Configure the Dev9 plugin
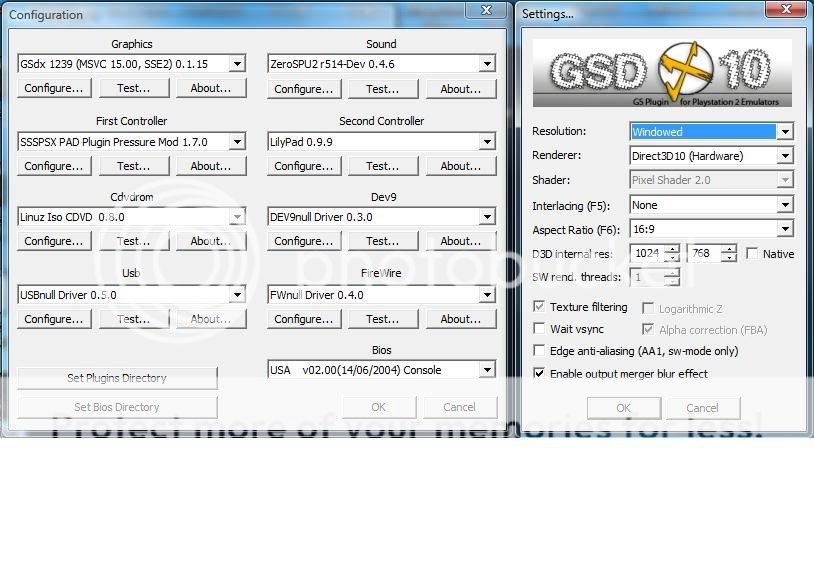The image size is (814, 581). (x=304, y=241)
